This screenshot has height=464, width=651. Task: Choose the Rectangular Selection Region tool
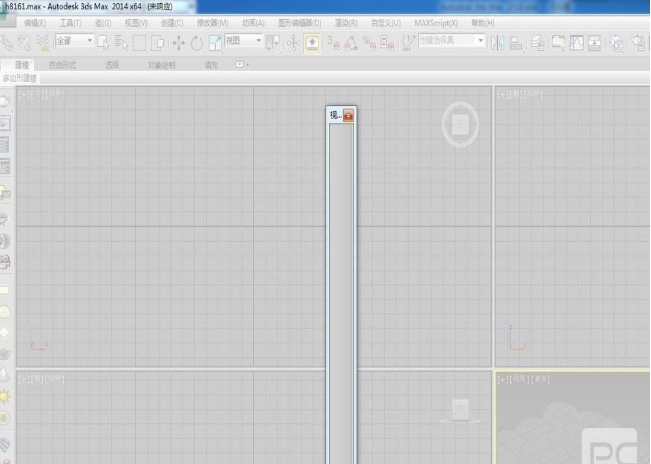[x=139, y=43]
